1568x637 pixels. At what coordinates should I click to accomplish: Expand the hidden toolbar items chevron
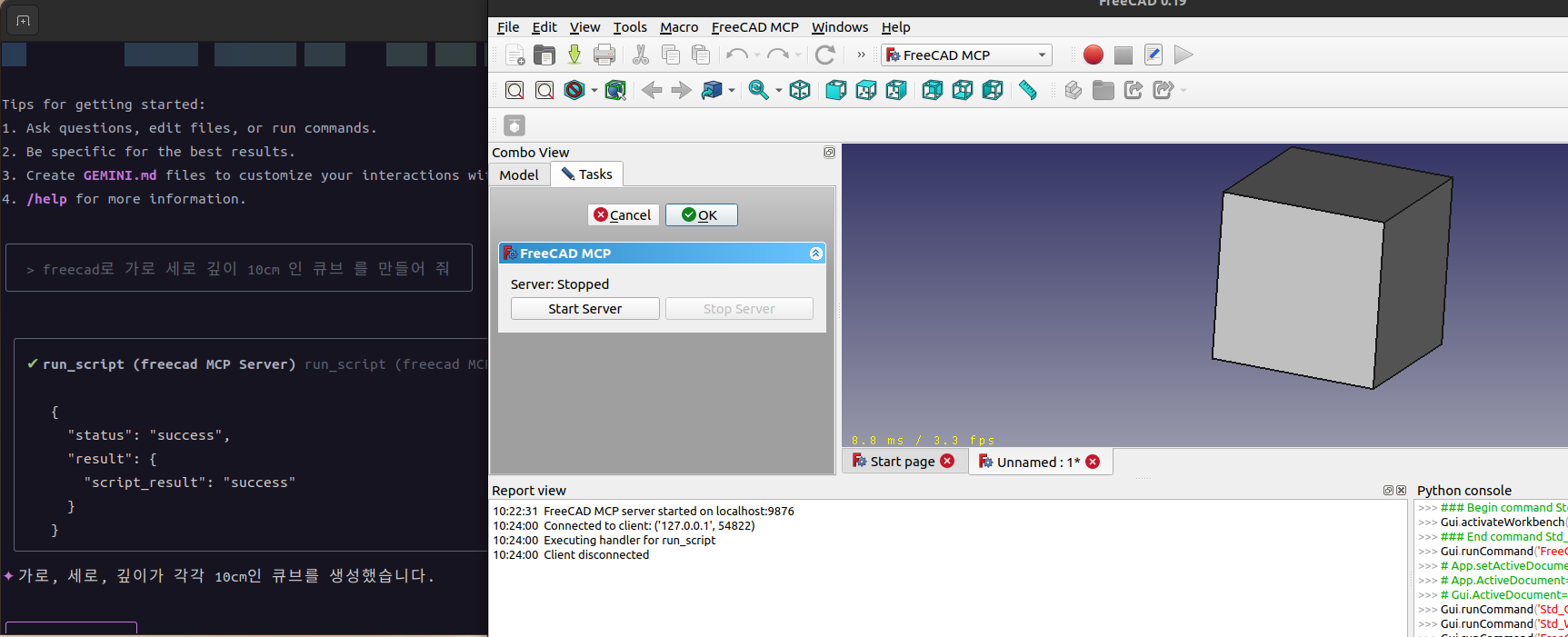coord(861,55)
